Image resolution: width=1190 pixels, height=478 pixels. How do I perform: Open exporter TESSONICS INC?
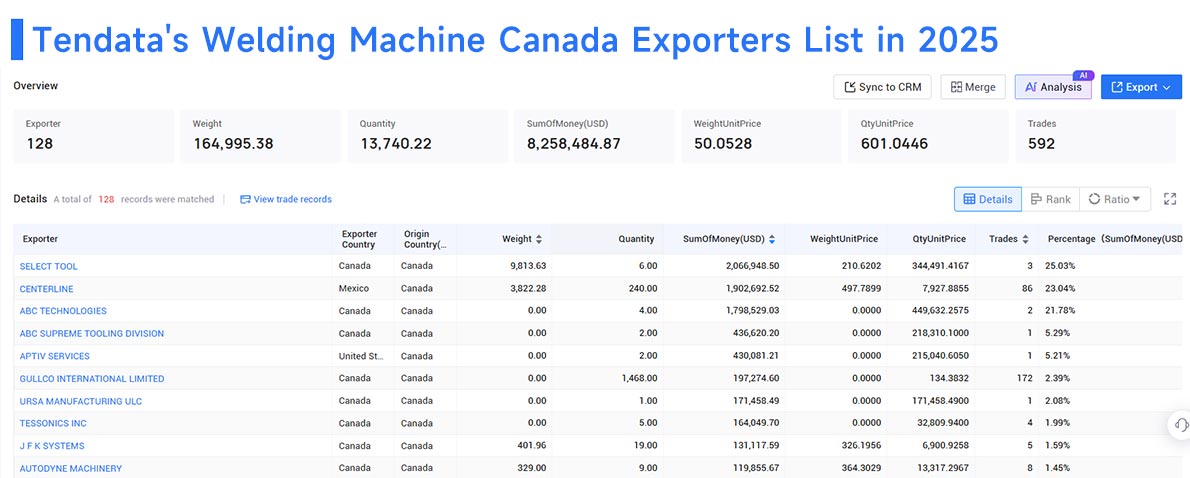coord(53,423)
